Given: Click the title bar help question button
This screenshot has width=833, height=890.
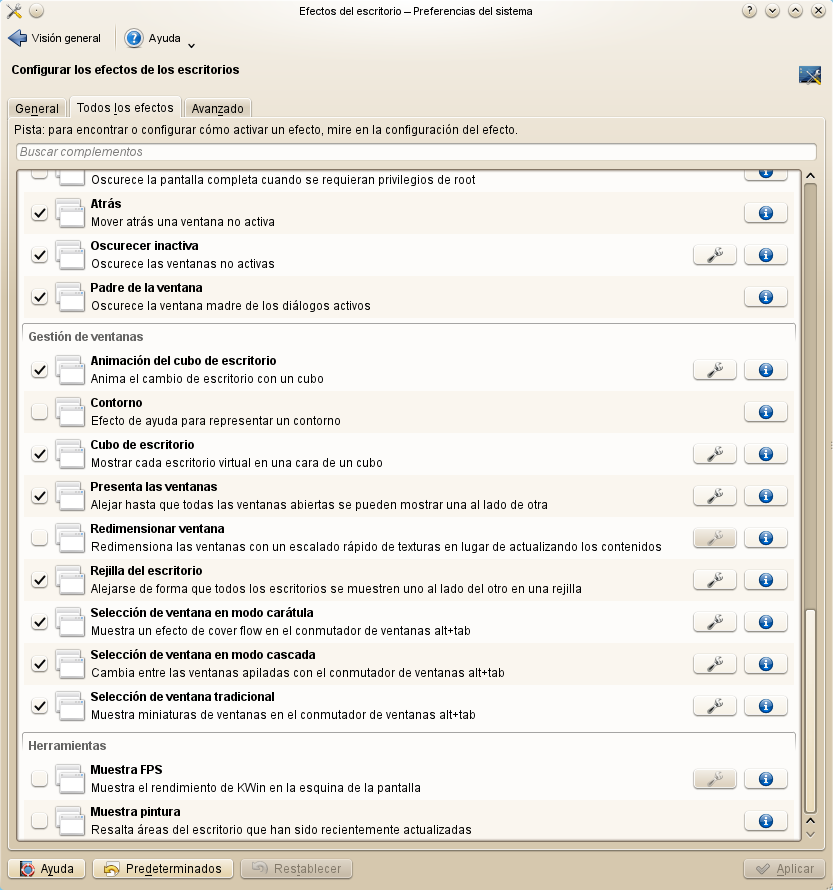Looking at the screenshot, I should (749, 11).
